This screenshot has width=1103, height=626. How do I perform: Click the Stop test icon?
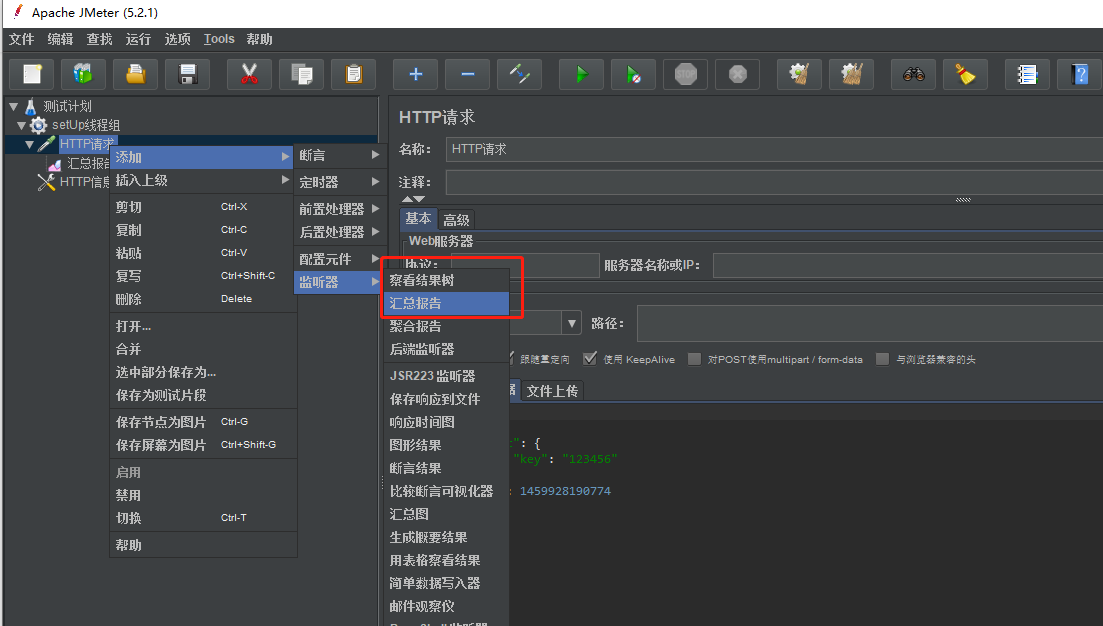point(686,74)
